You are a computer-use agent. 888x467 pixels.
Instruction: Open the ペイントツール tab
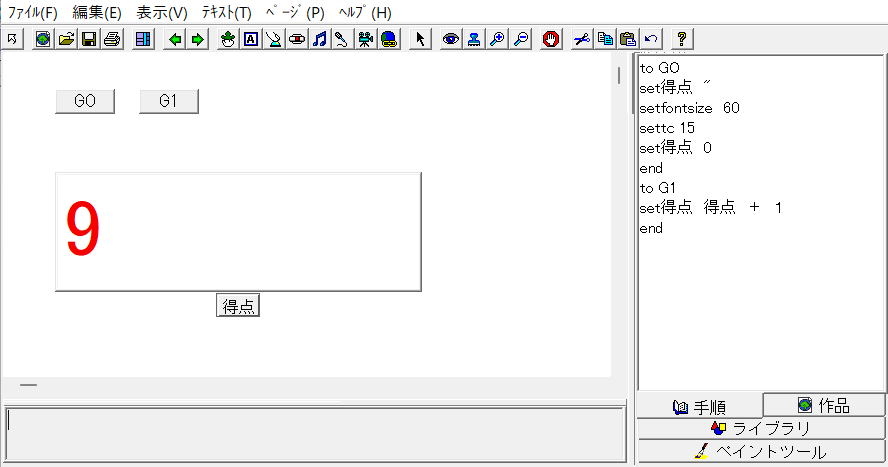point(761,451)
